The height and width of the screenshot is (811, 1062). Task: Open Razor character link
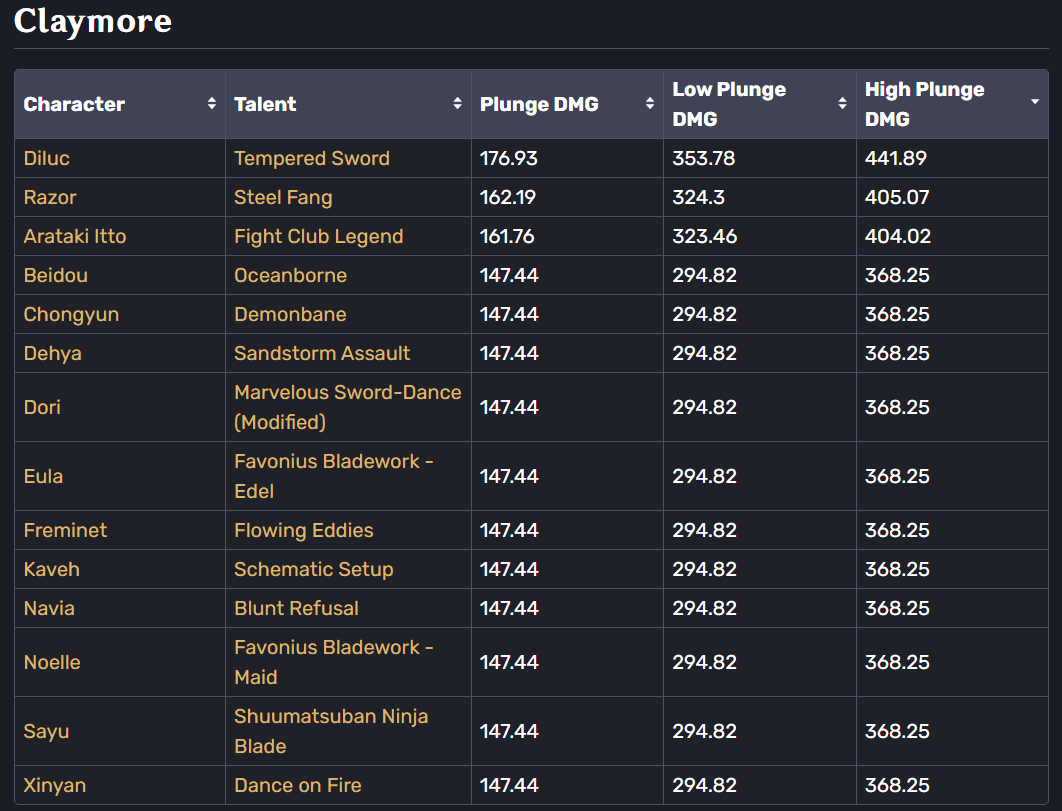[x=50, y=197]
